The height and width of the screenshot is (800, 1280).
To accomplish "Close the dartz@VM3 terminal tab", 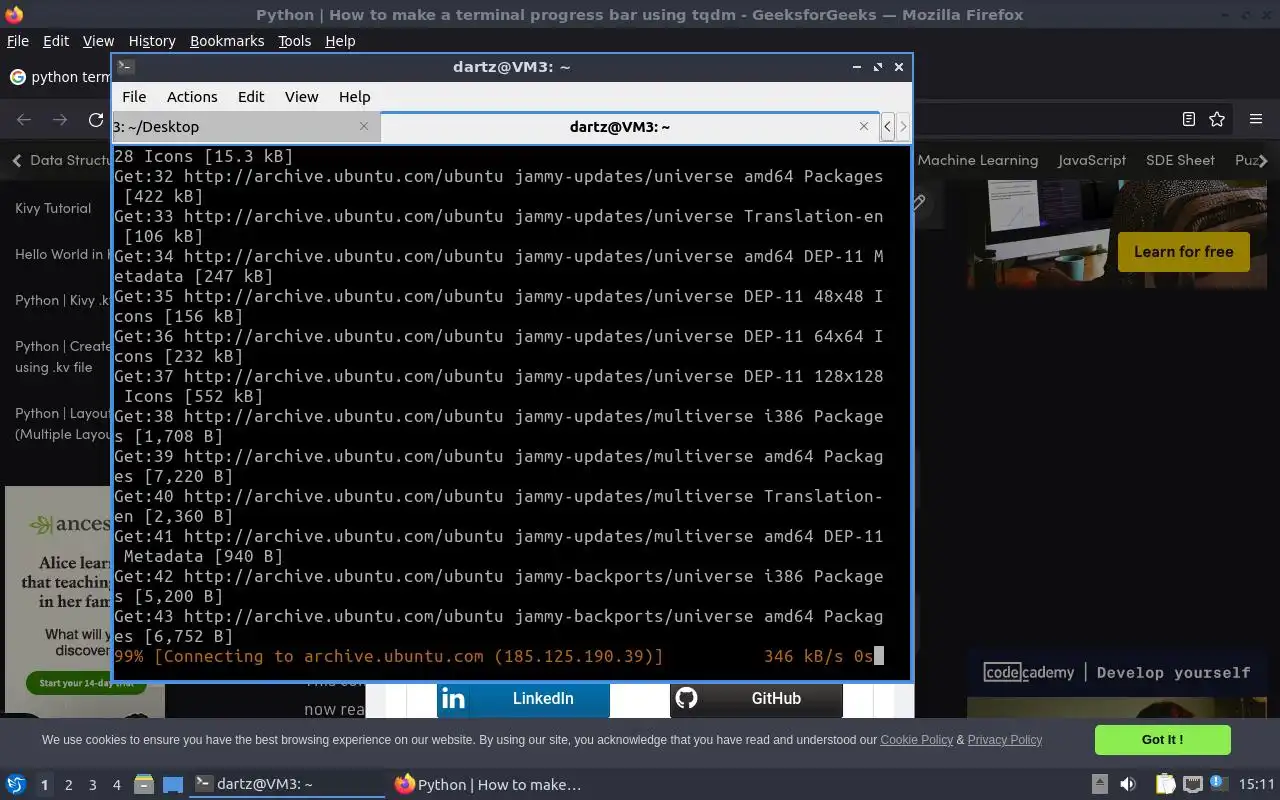I will (864, 126).
